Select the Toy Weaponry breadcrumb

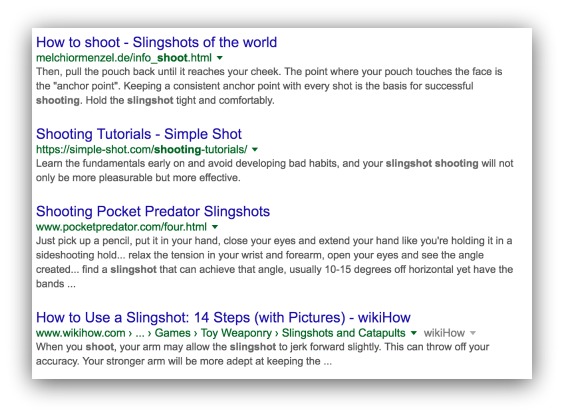click(236, 333)
